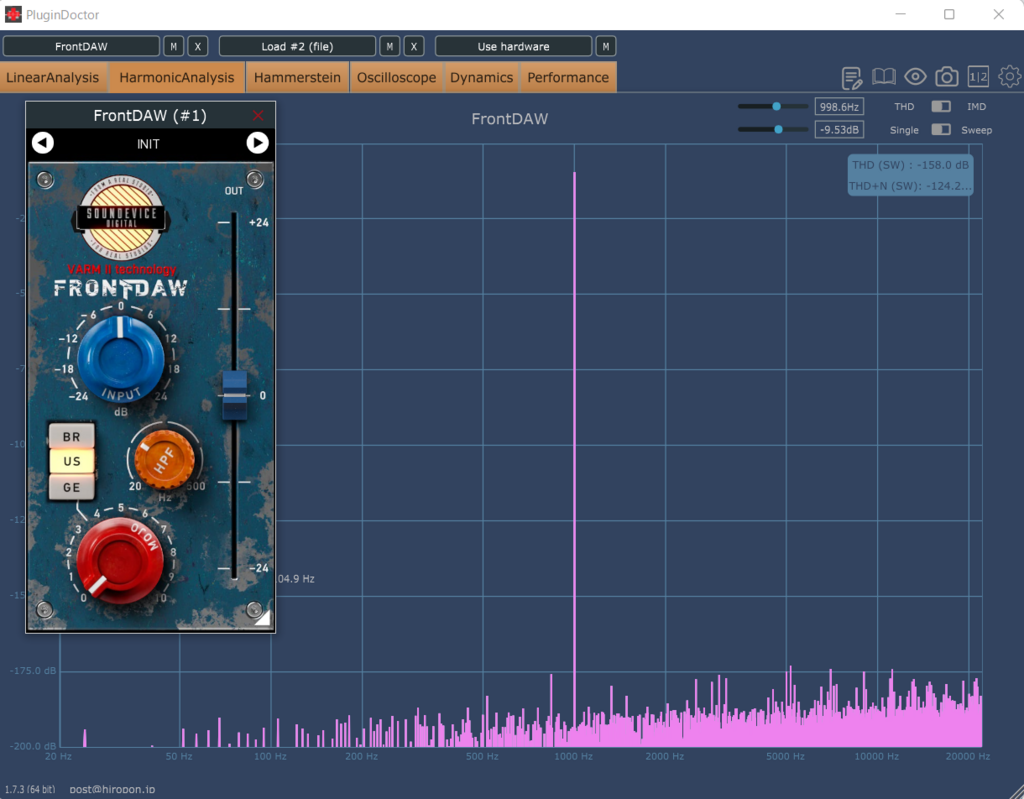Viewport: 1024px width, 799px height.
Task: Open settings with the gear icon
Action: click(1010, 77)
